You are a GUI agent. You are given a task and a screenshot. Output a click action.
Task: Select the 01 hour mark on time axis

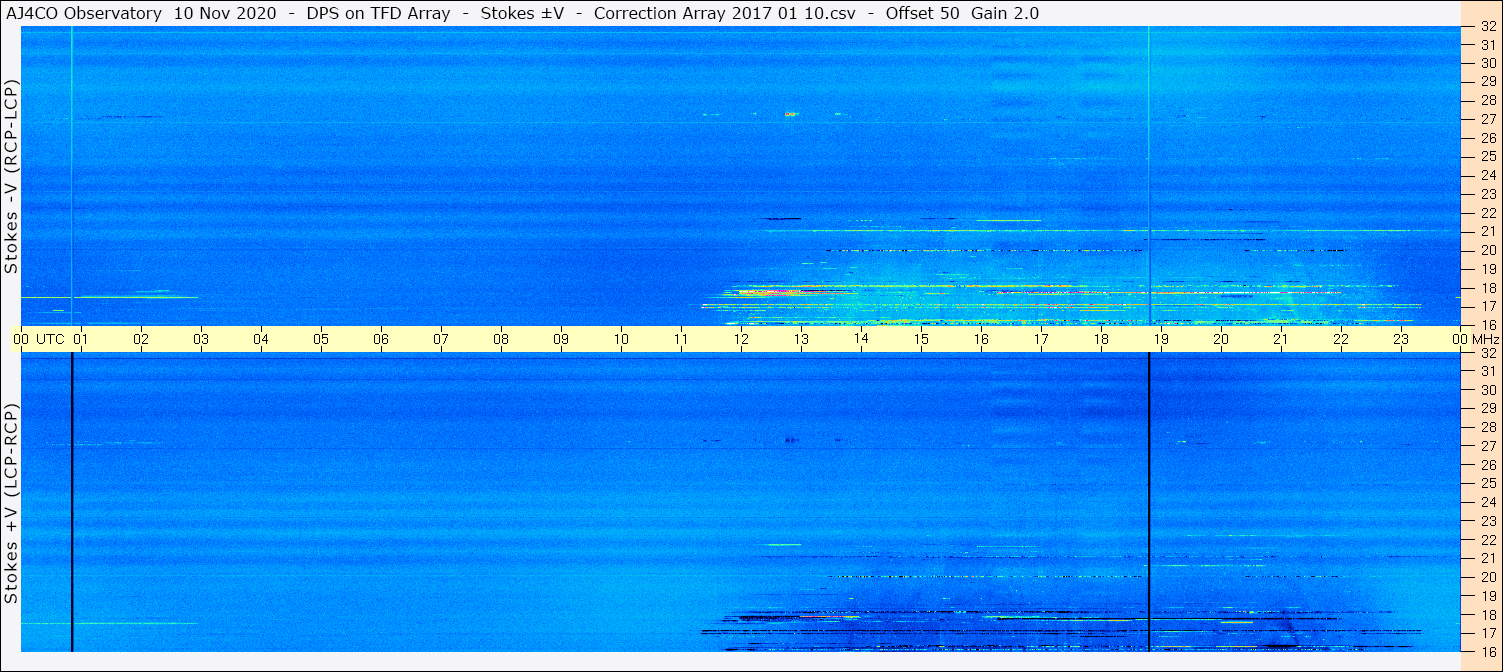point(81,339)
